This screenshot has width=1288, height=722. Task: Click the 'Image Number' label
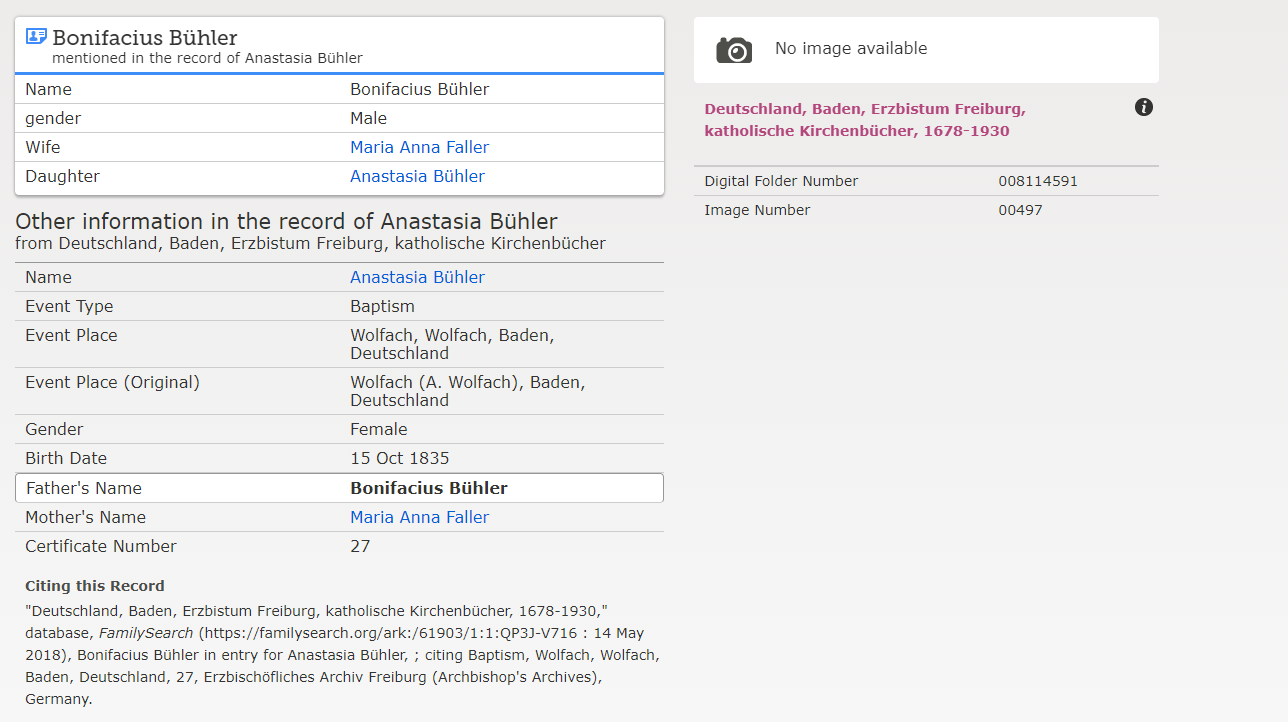[x=757, y=210]
